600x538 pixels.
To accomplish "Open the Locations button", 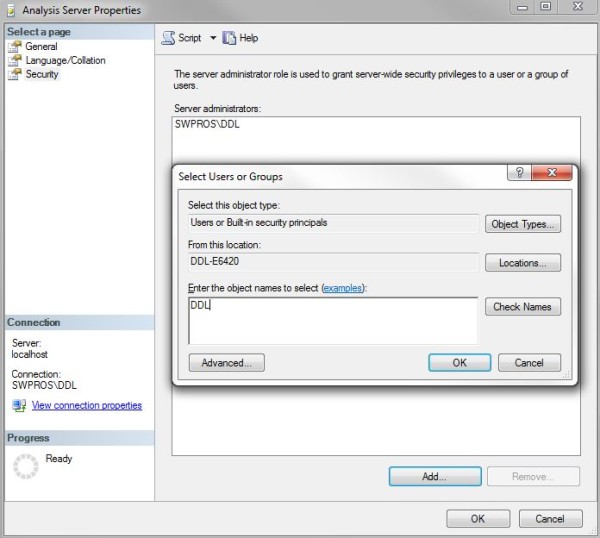I will pos(523,263).
